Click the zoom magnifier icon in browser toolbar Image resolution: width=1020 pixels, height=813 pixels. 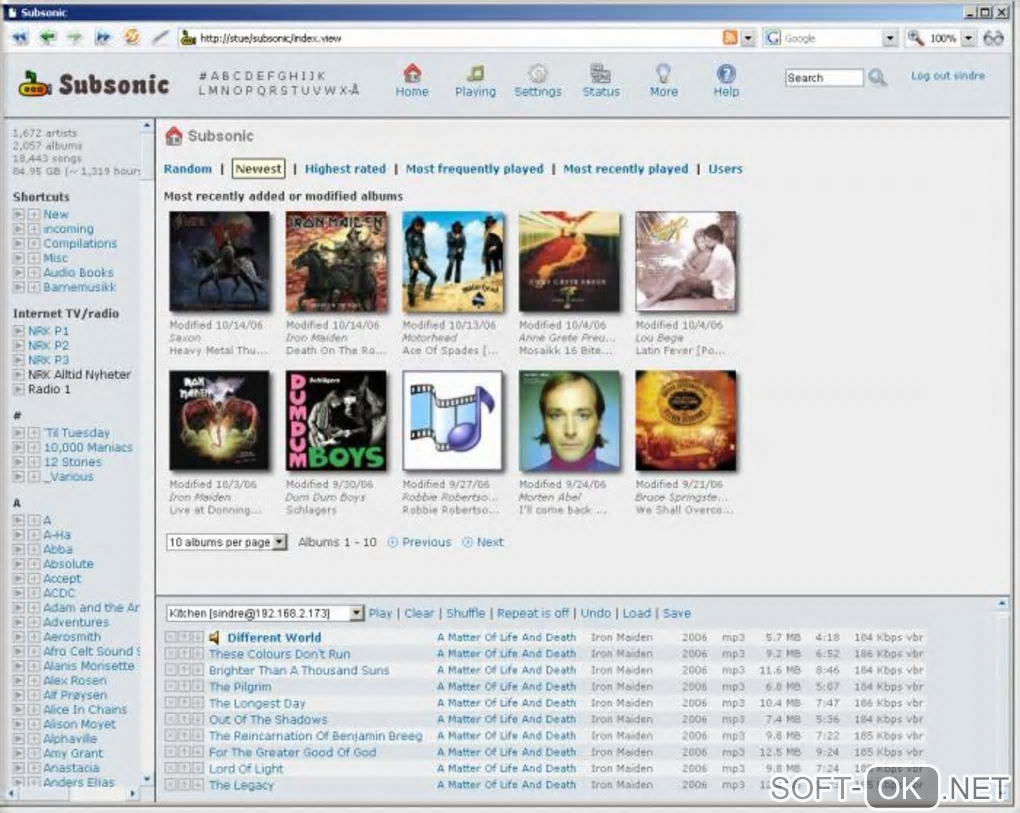[916, 38]
